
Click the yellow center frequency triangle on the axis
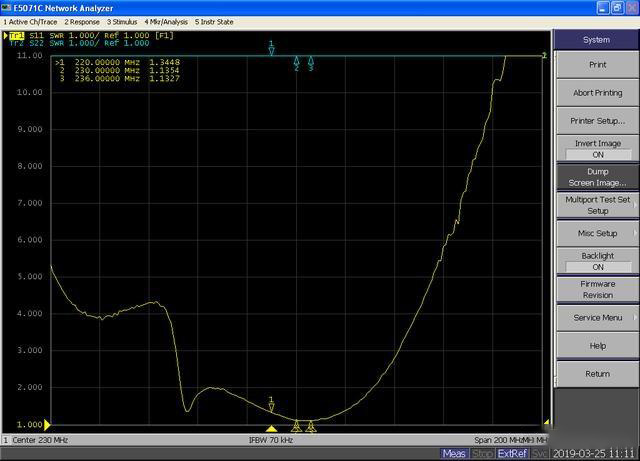point(271,428)
